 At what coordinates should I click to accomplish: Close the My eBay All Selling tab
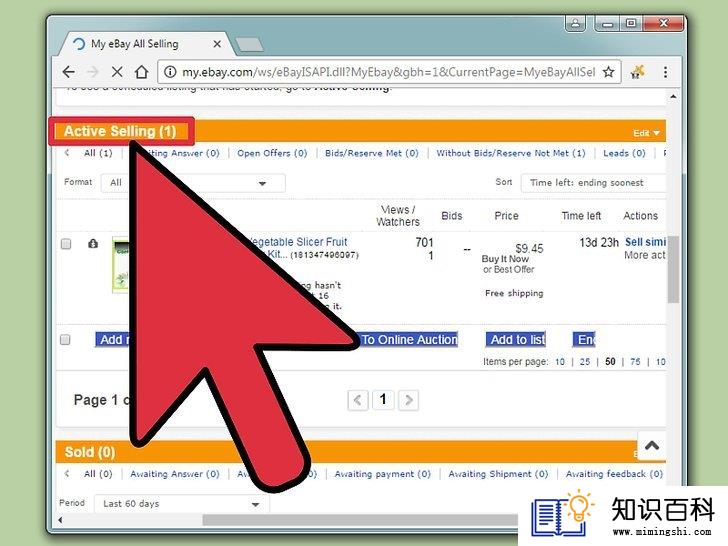point(217,44)
